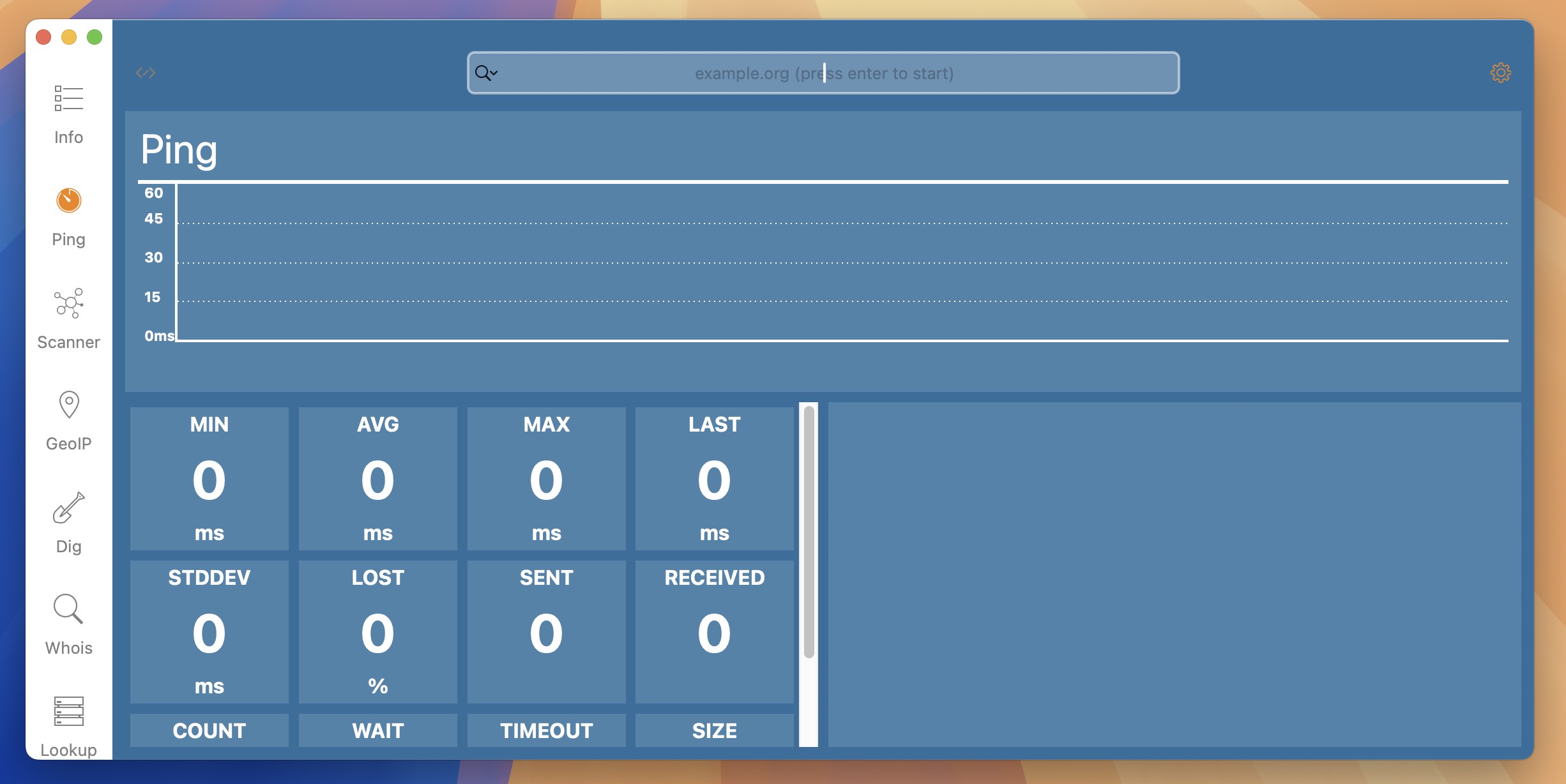
Task: Click the example.org input field
Action: tap(824, 72)
